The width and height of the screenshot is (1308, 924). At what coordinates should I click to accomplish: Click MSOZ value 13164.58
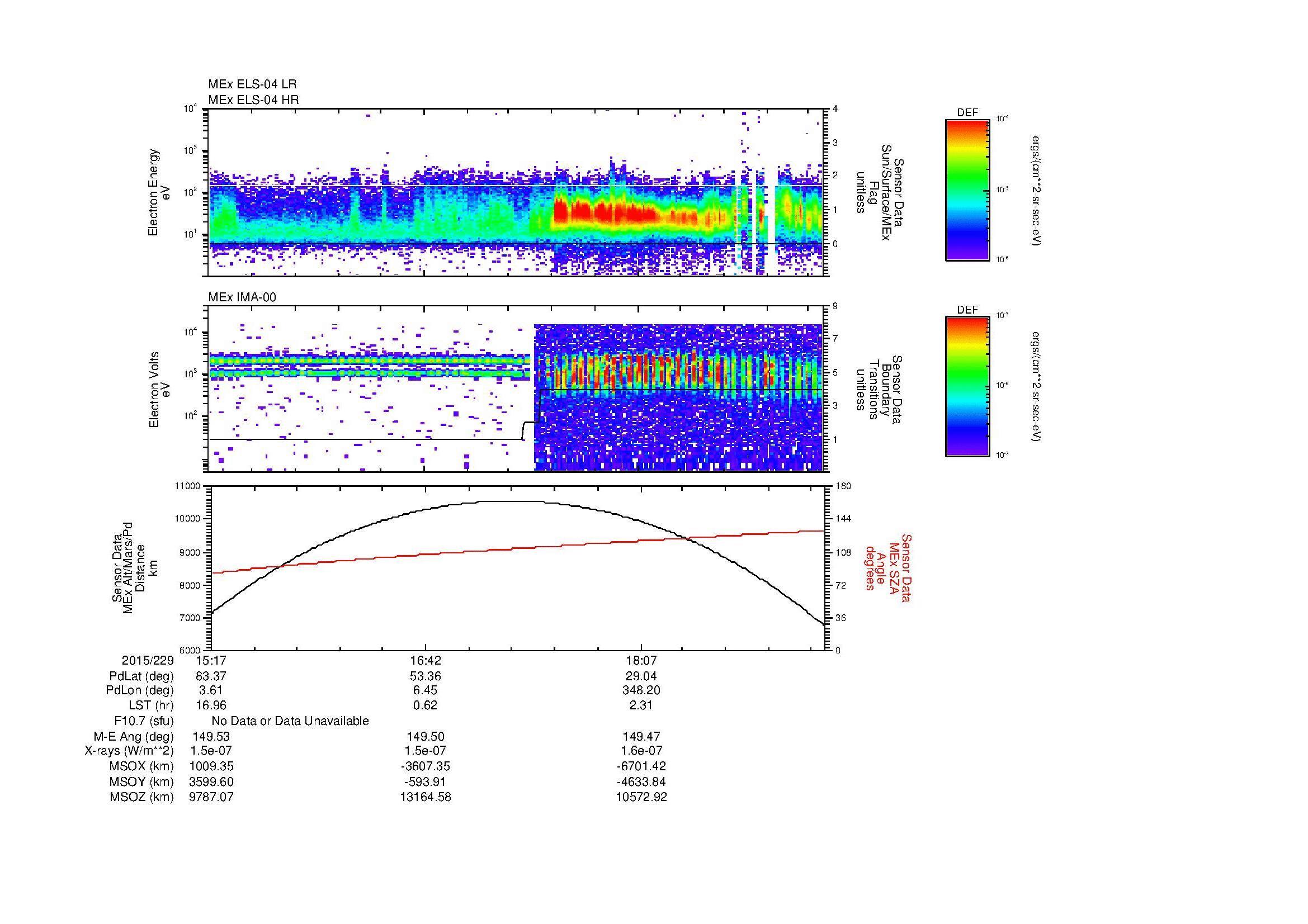(x=426, y=797)
